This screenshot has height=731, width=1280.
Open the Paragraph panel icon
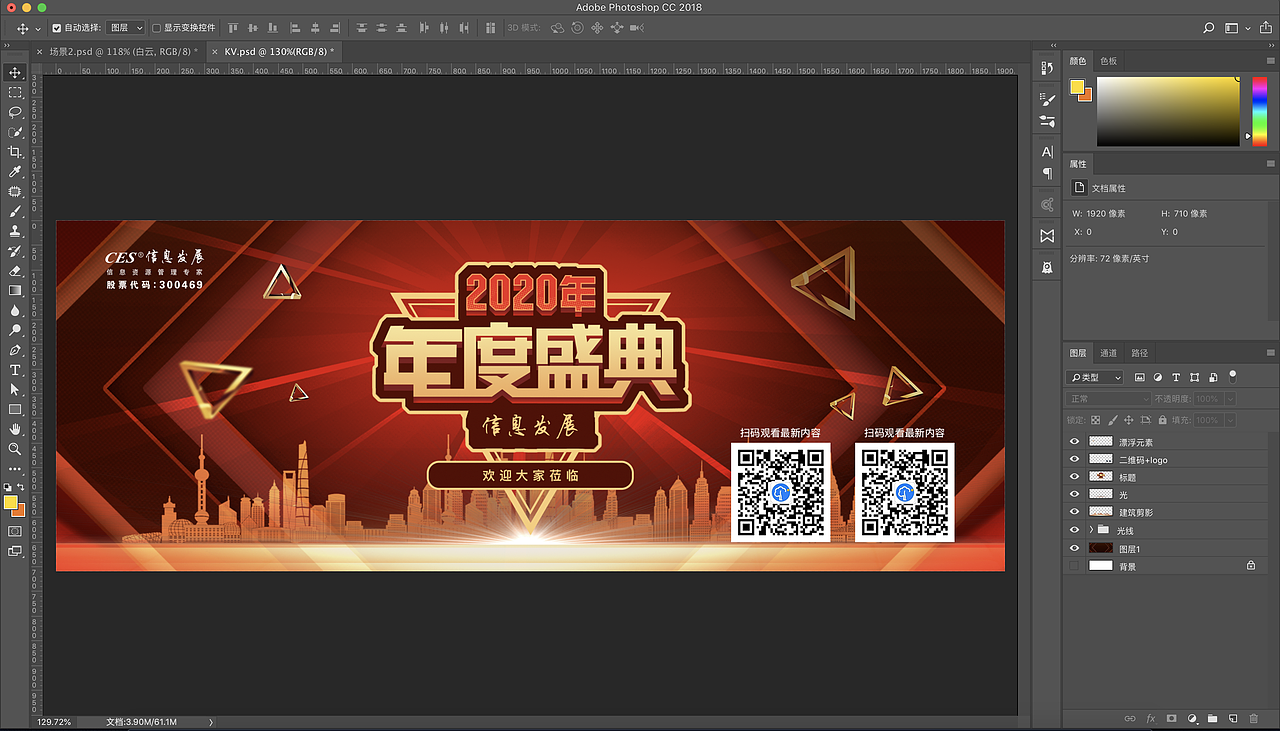[x=1046, y=172]
